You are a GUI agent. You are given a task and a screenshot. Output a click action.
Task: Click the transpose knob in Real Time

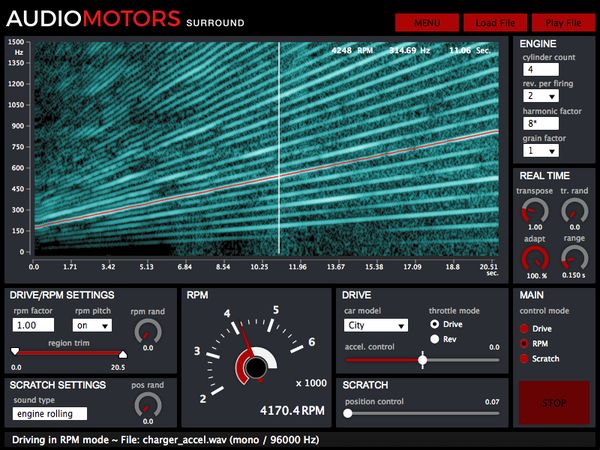coord(535,210)
